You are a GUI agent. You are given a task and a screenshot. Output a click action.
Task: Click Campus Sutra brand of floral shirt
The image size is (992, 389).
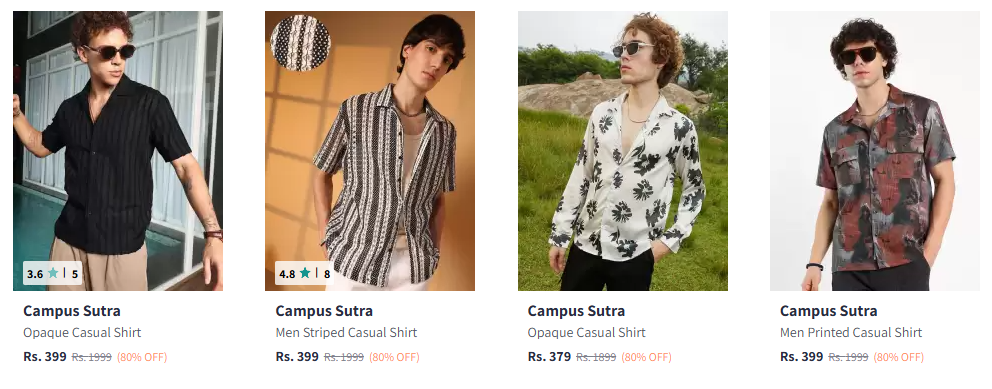coord(576,311)
